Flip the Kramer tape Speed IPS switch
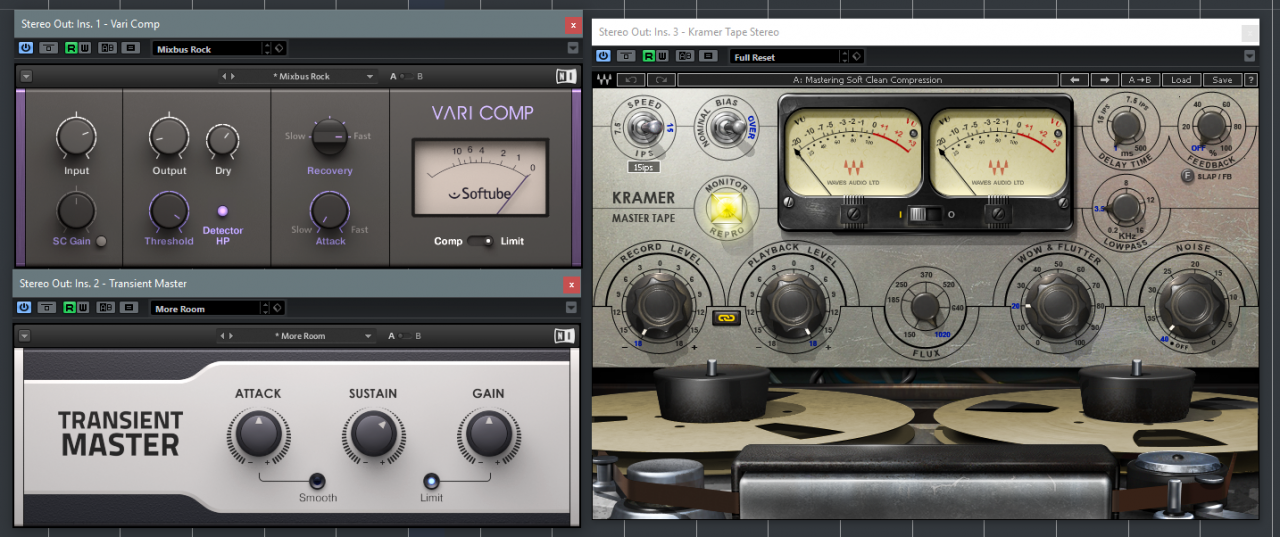Screen dimensions: 1280x537 [x=645, y=127]
